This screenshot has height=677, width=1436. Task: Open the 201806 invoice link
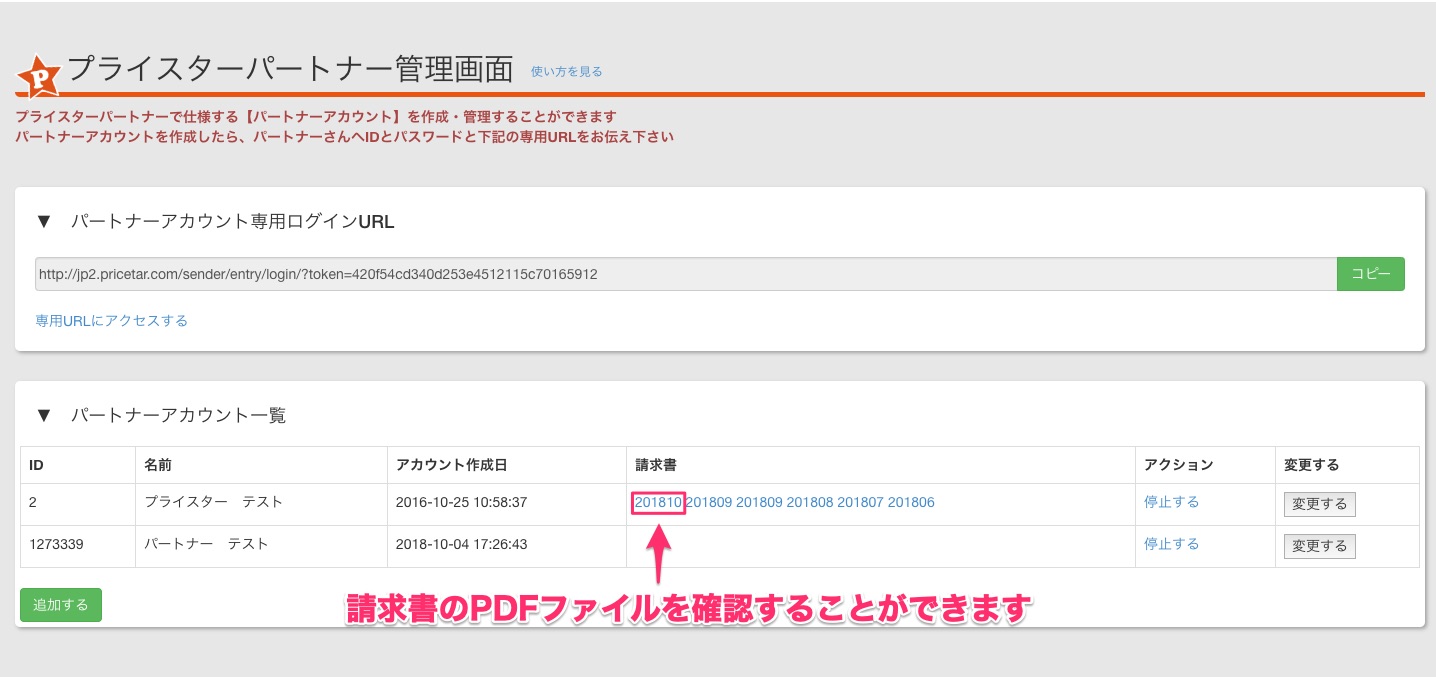click(x=911, y=502)
